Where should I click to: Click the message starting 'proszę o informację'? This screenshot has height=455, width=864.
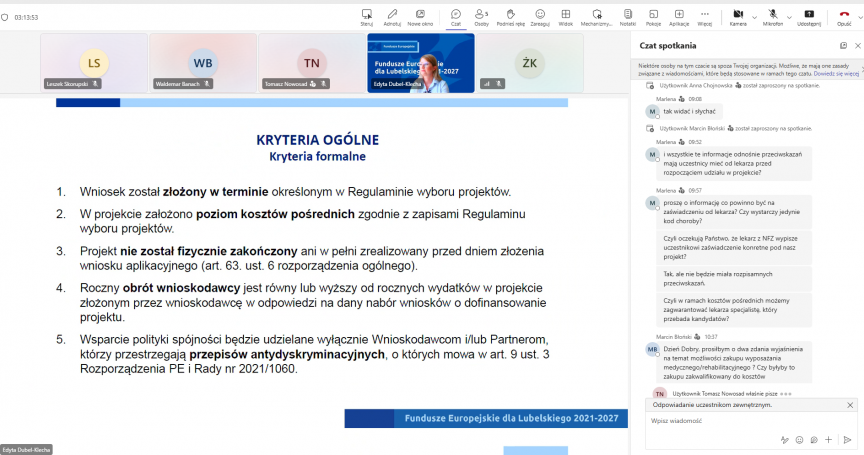point(734,212)
